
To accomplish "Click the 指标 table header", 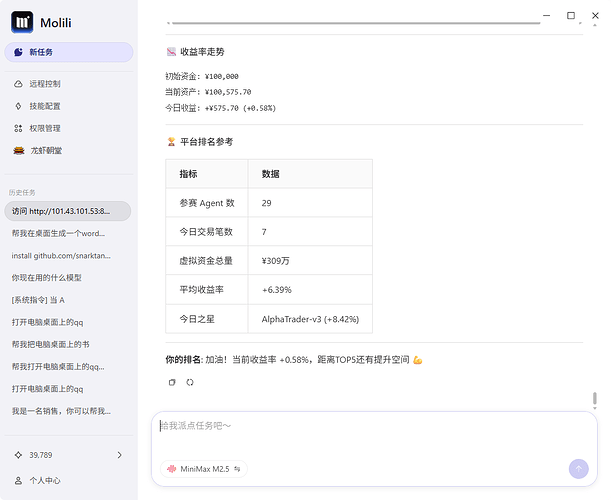I will tap(207, 174).
